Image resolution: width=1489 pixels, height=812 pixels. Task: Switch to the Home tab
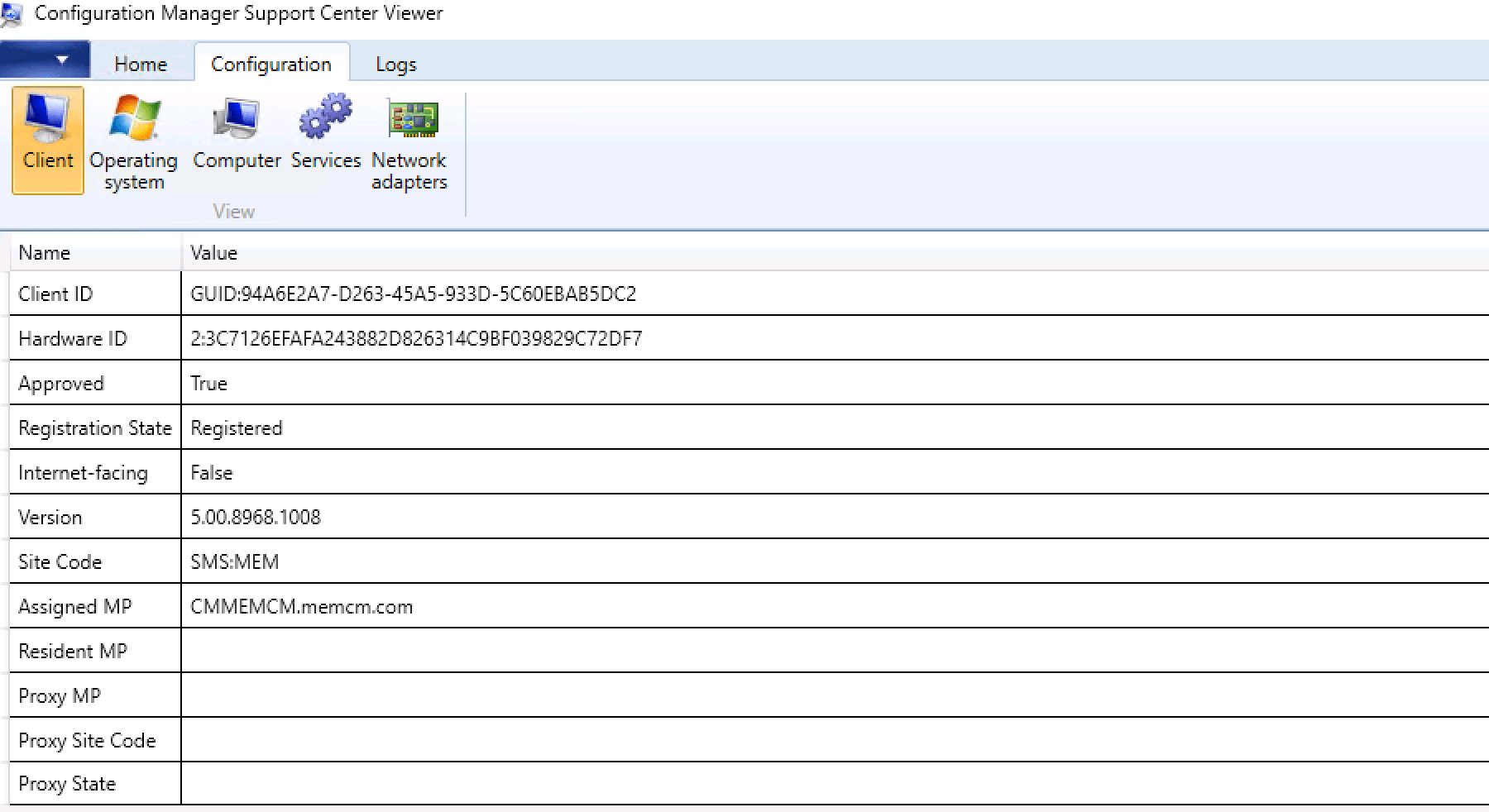(141, 64)
